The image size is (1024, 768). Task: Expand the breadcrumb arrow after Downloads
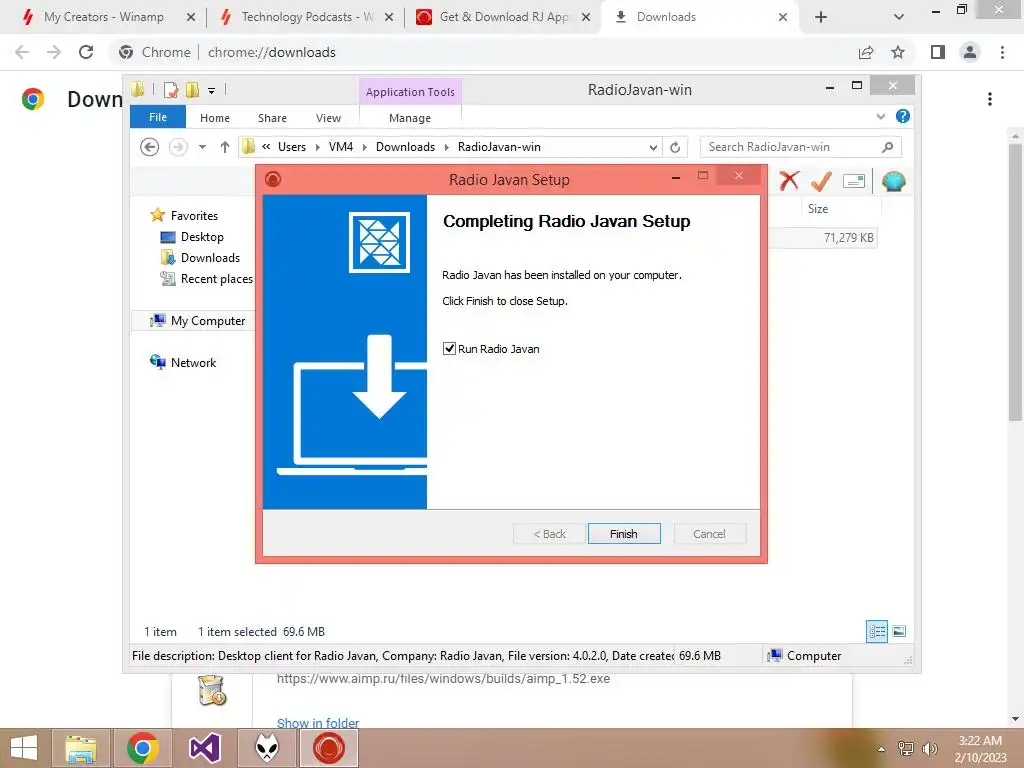[x=447, y=148]
